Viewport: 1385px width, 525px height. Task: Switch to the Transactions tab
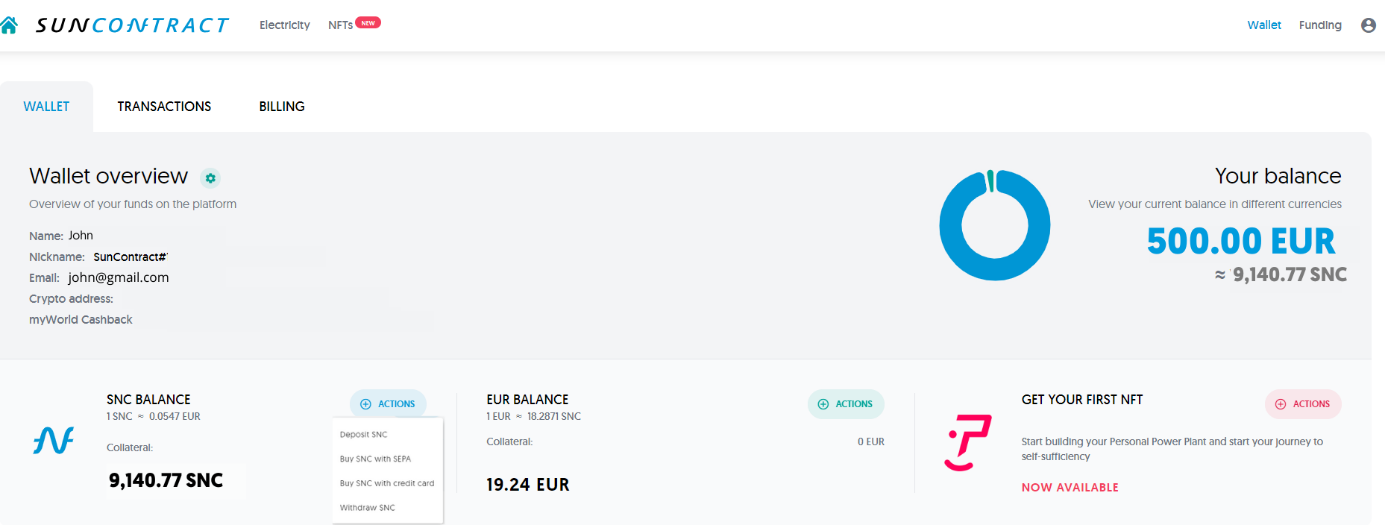point(164,106)
